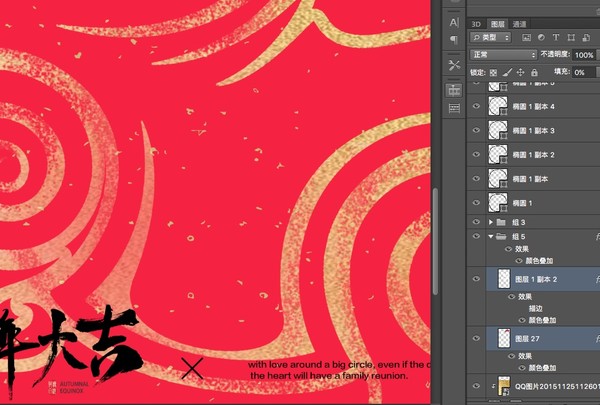Hide the 椭圆 1 副本 2 layer
This screenshot has height=405, width=600.
coord(476,155)
